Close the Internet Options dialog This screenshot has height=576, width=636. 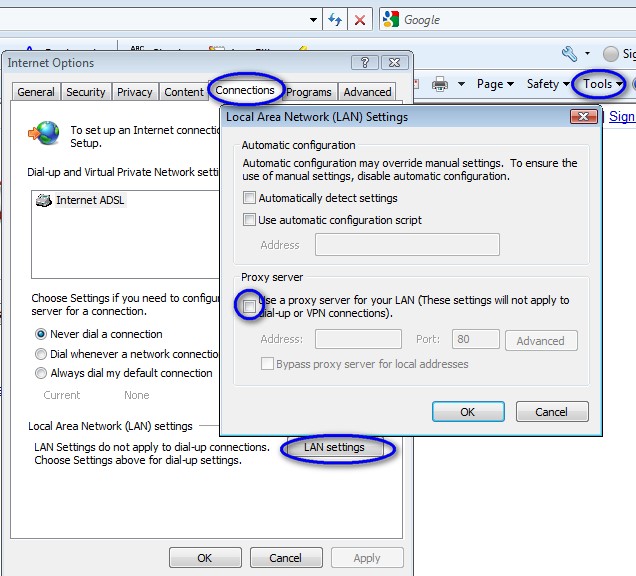[x=394, y=62]
